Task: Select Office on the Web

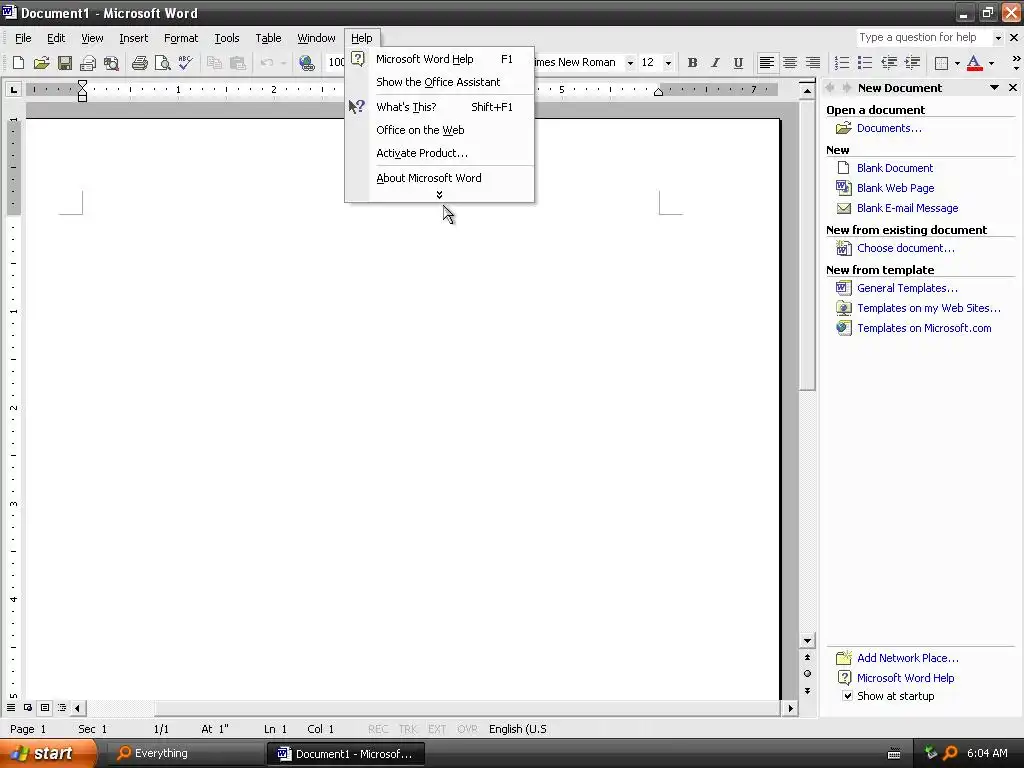Action: click(x=440, y=130)
